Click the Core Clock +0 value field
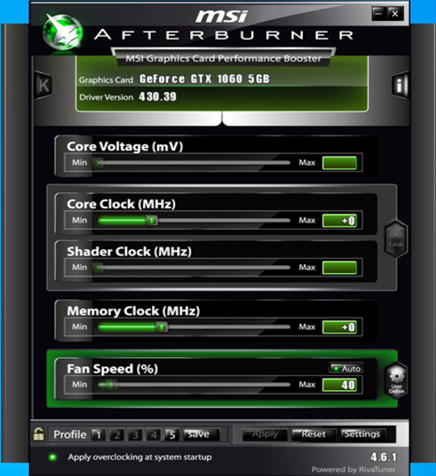The height and width of the screenshot is (476, 436). click(x=339, y=221)
